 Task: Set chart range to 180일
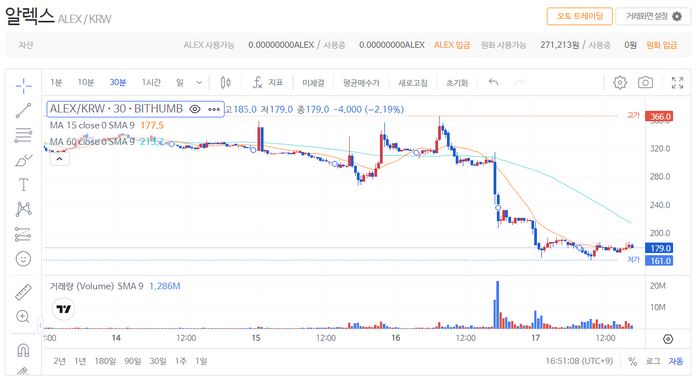(105, 361)
